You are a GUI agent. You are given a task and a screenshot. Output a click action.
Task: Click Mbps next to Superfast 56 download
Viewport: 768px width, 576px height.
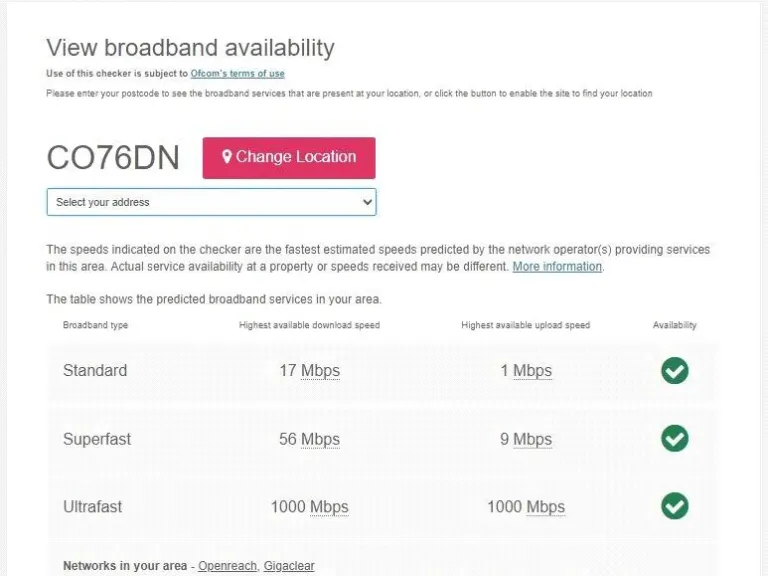click(x=320, y=439)
